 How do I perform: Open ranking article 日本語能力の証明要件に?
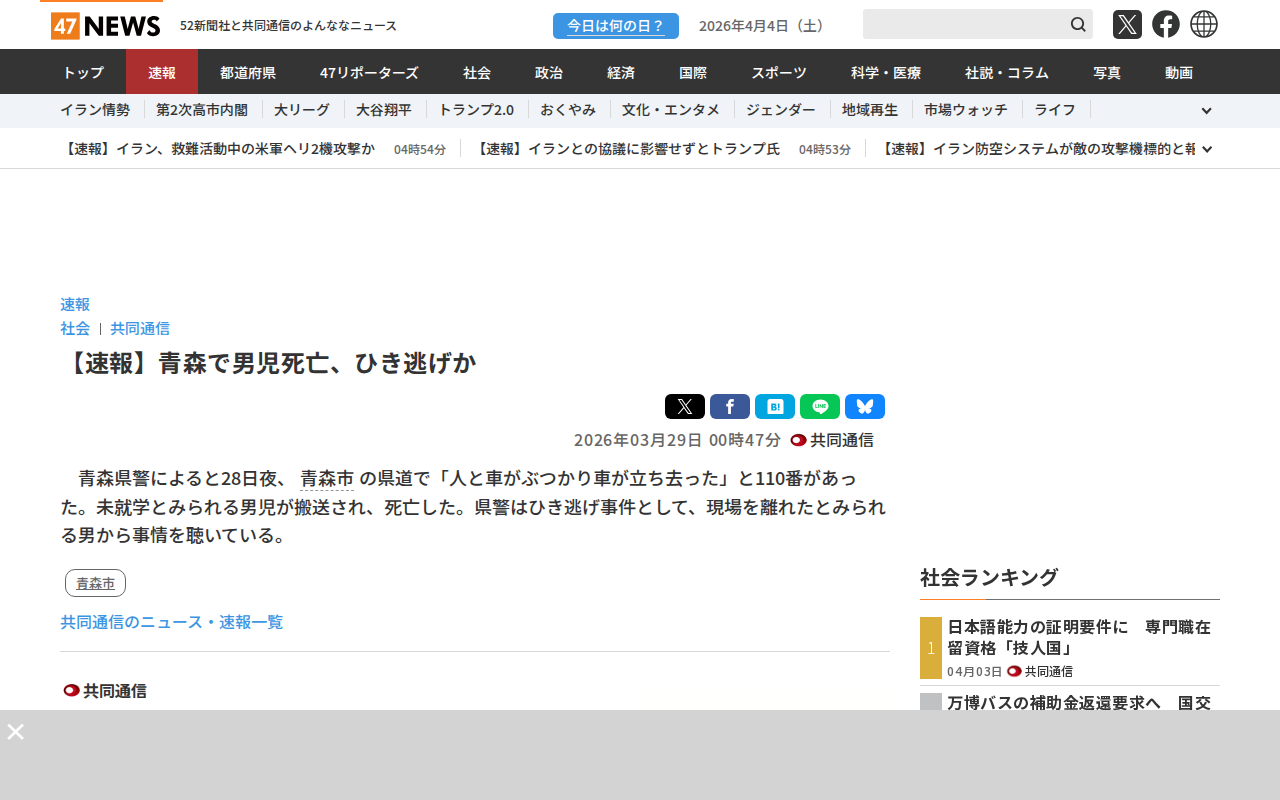pos(1079,638)
